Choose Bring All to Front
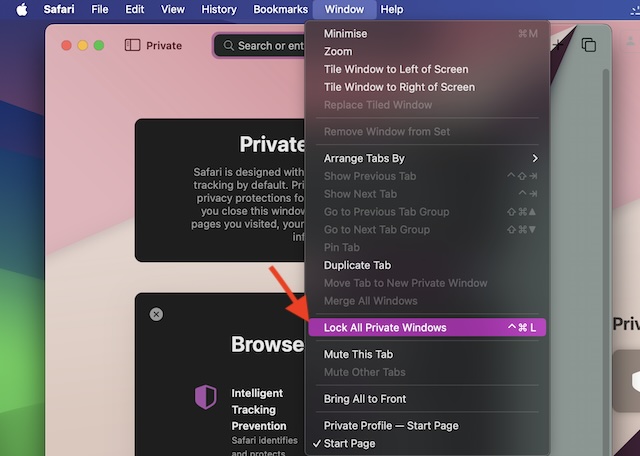The image size is (640, 456). point(364,399)
